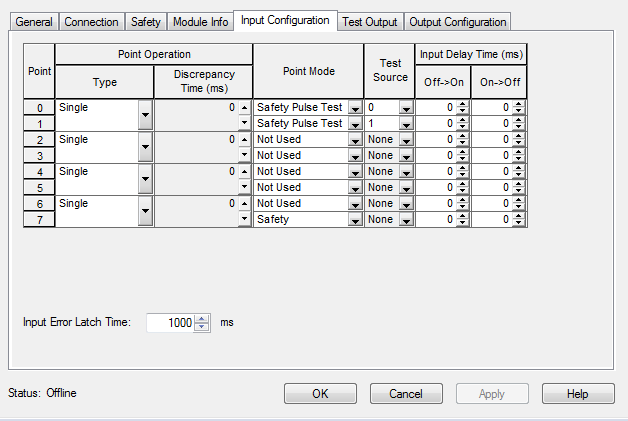
Task: Click the Input Error Latch Time field
Action: click(170, 323)
